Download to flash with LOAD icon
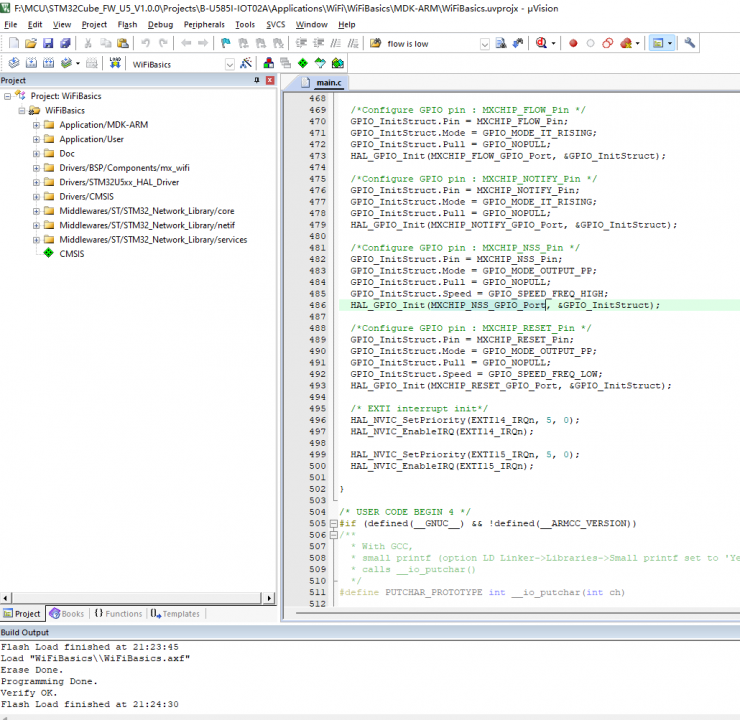This screenshot has height=720, width=740. [x=115, y=63]
